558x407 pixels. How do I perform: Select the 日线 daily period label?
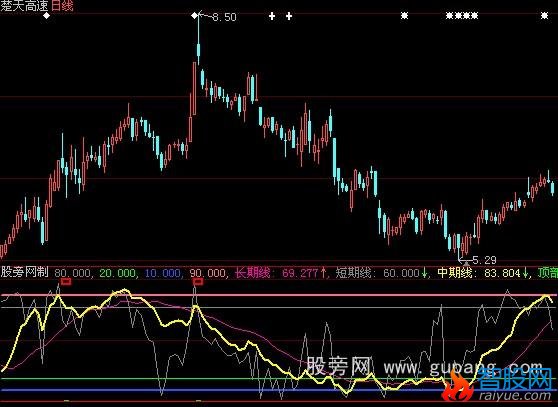[62, 6]
